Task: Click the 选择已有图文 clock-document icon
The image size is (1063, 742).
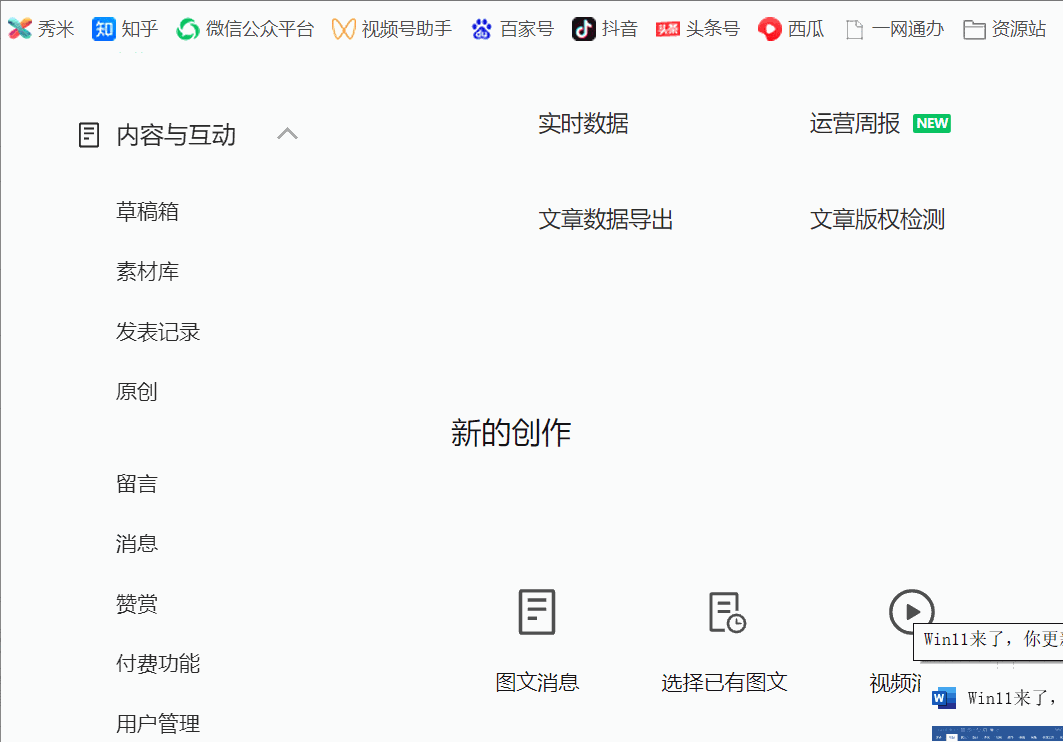Action: pyautogui.click(x=727, y=613)
